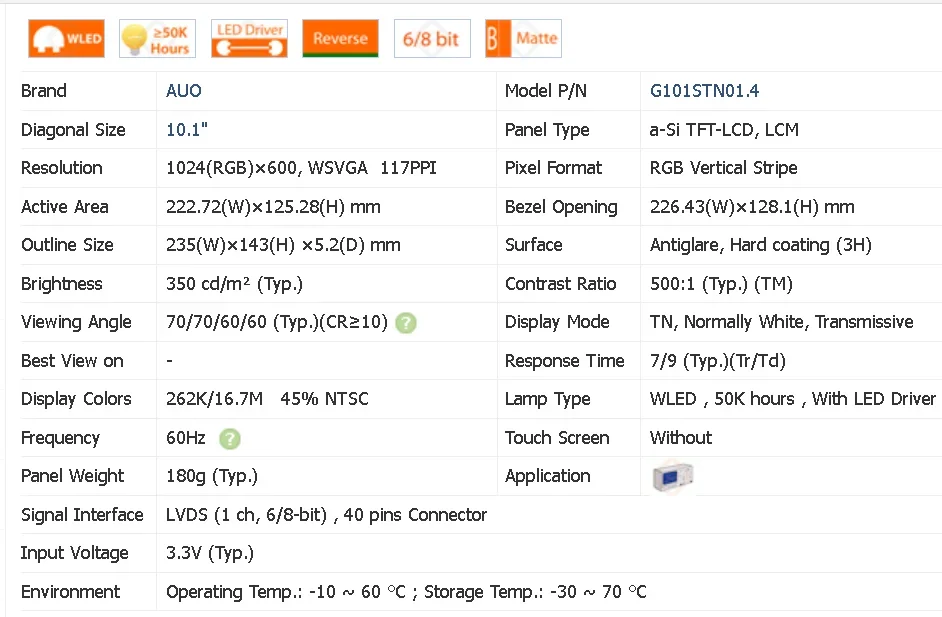Click the WLED backlight badge

66,38
